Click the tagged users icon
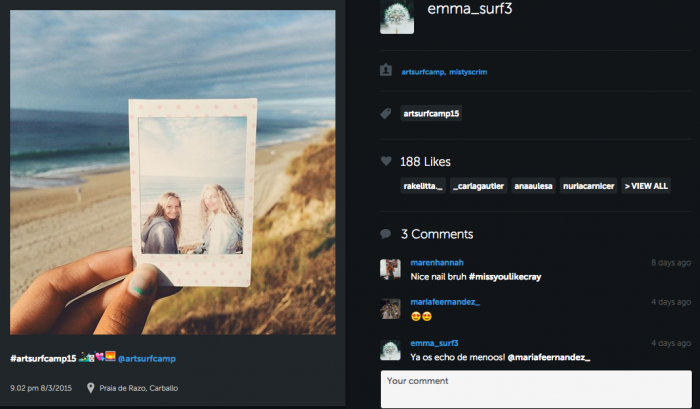 (x=386, y=71)
